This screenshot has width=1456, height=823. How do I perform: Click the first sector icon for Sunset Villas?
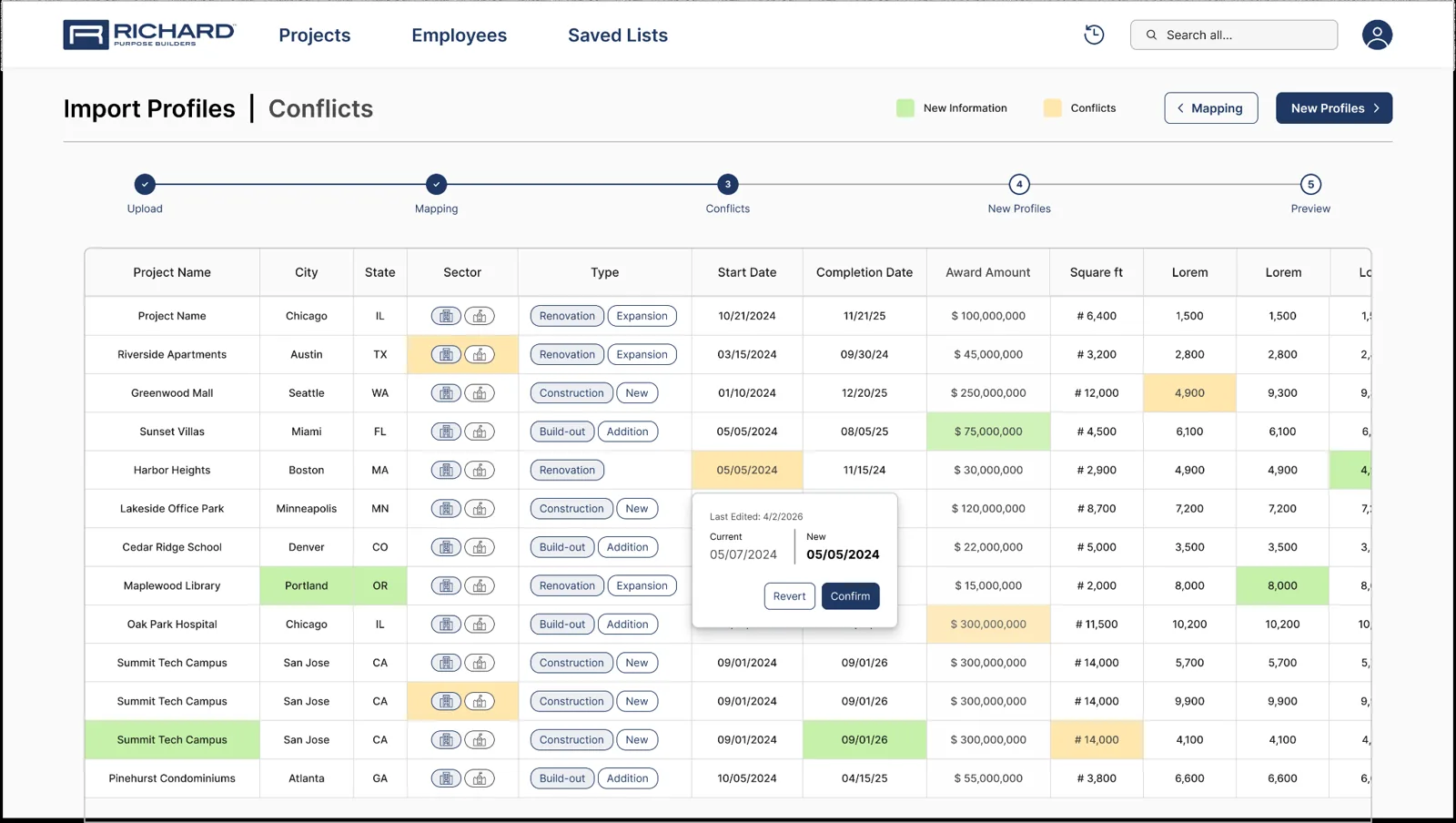click(446, 432)
